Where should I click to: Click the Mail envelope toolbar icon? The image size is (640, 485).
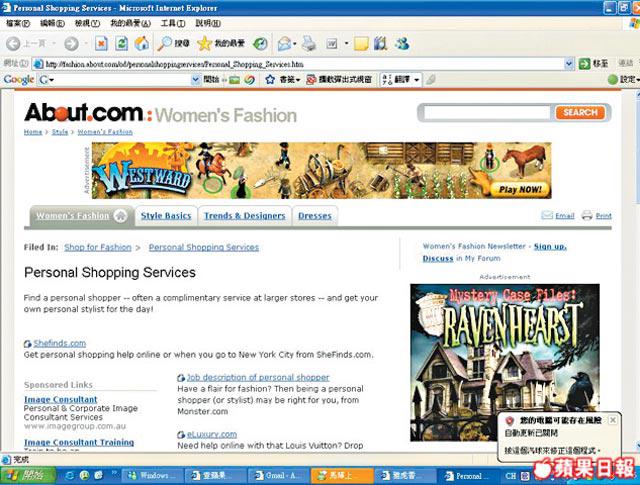(284, 43)
